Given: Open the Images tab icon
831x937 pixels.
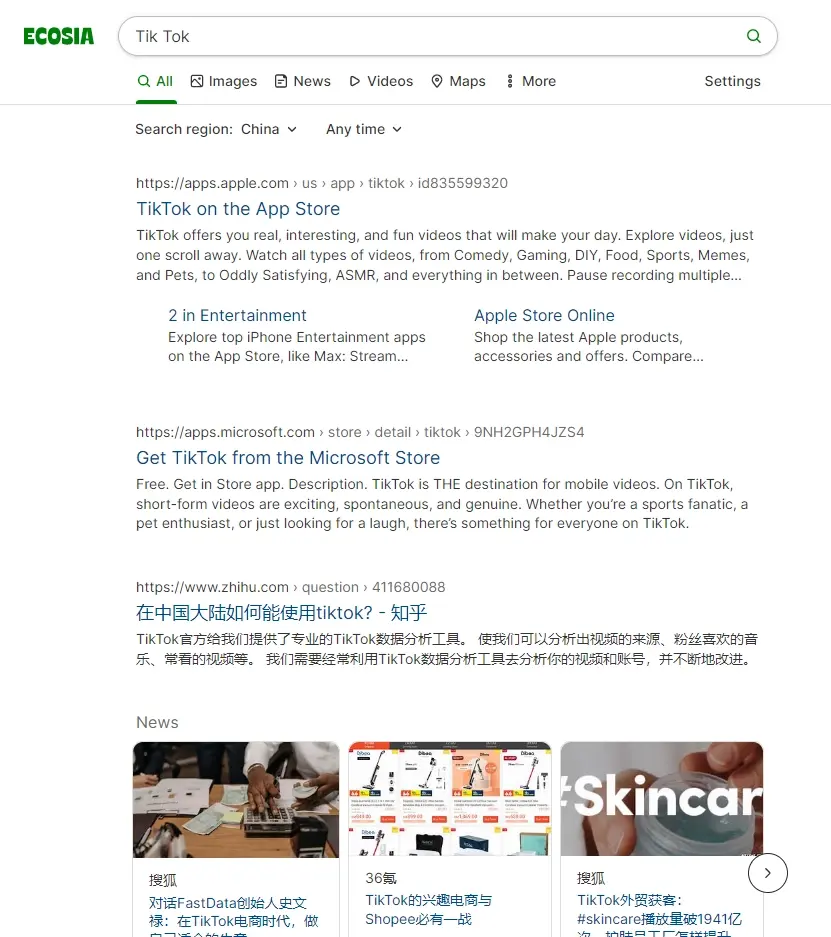Looking at the screenshot, I should [x=197, y=81].
